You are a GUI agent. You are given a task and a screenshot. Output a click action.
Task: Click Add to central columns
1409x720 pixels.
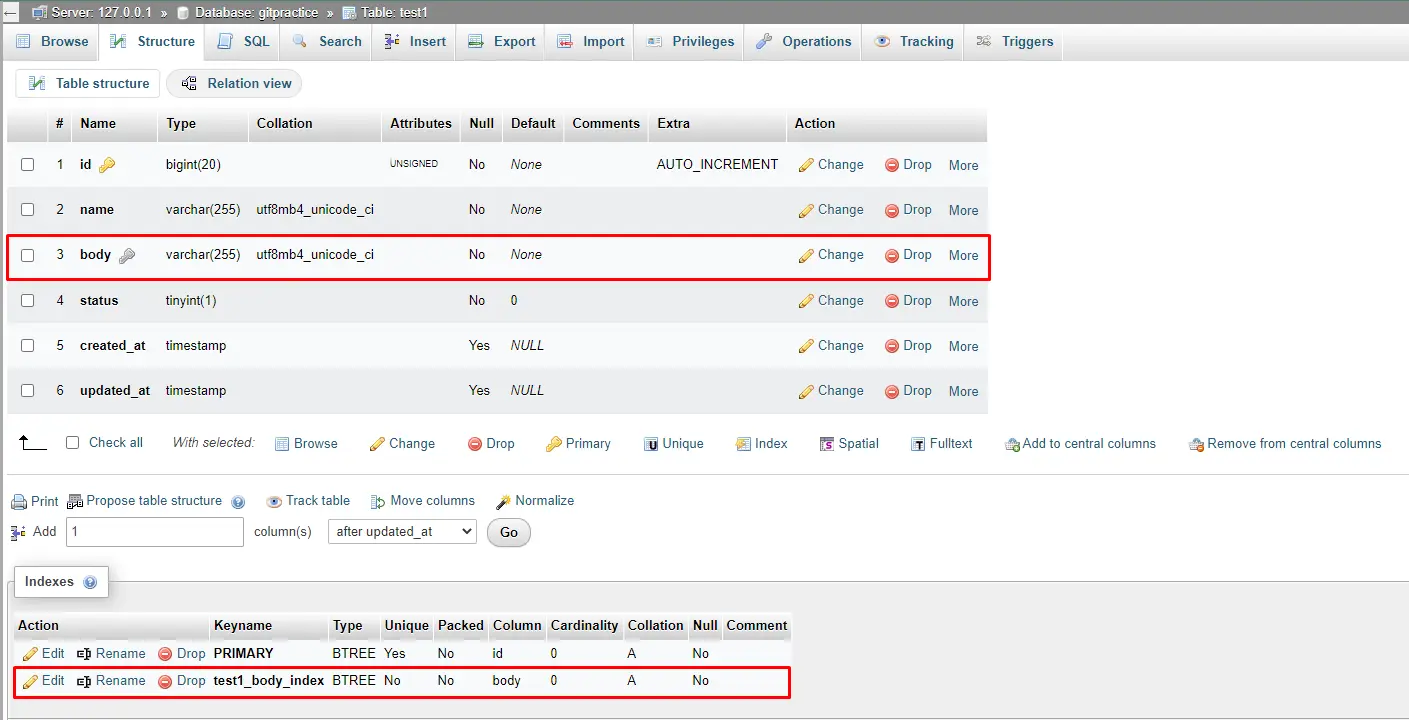click(1080, 443)
